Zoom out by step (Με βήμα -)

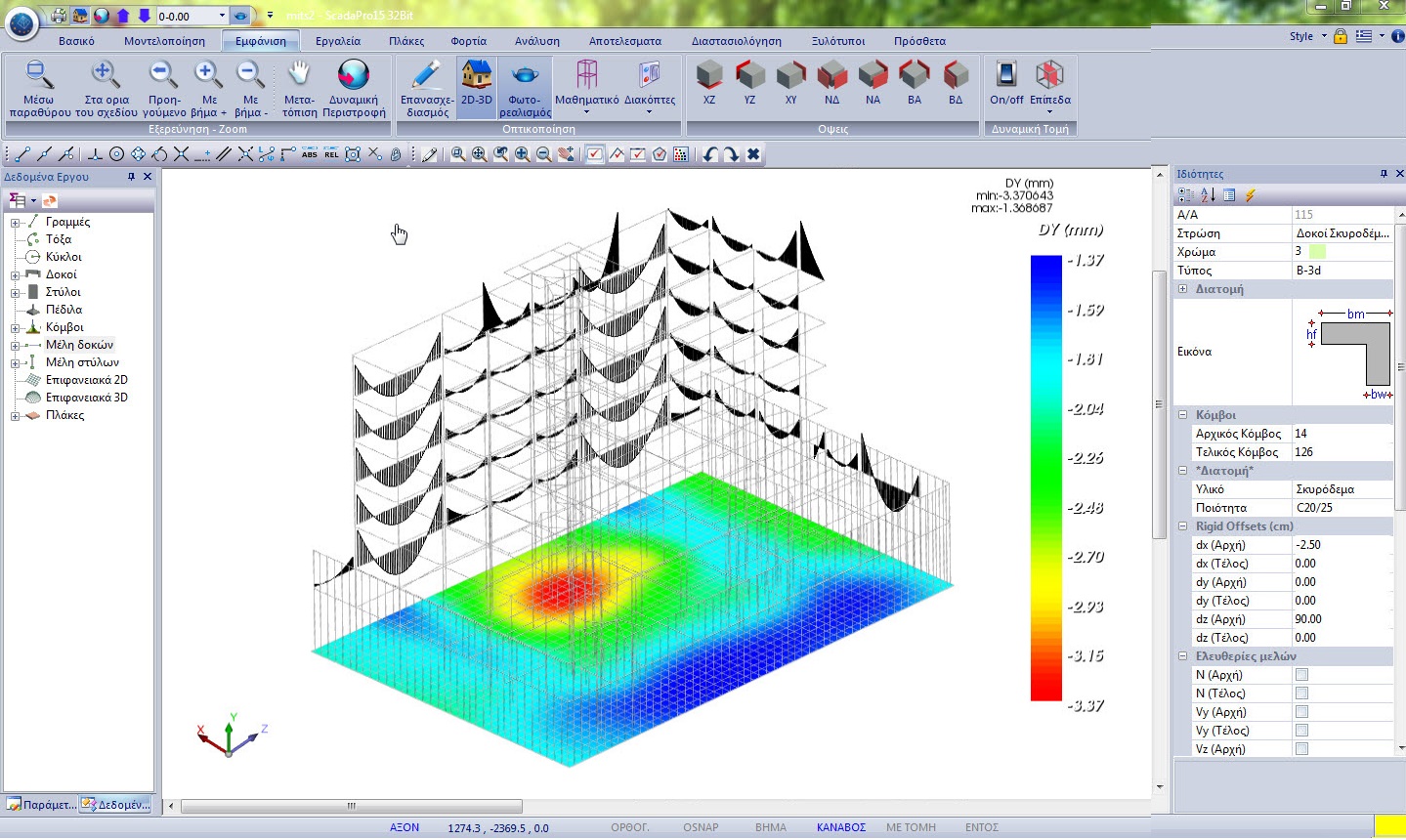[250, 88]
